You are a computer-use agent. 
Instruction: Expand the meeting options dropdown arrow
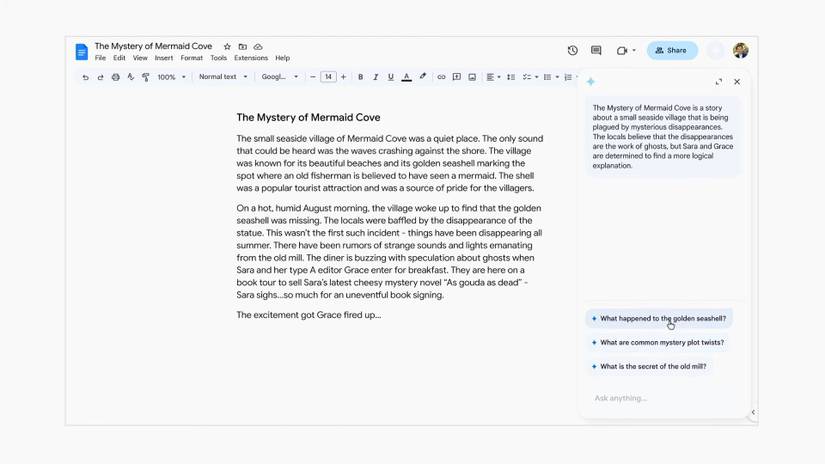pyautogui.click(x=634, y=51)
